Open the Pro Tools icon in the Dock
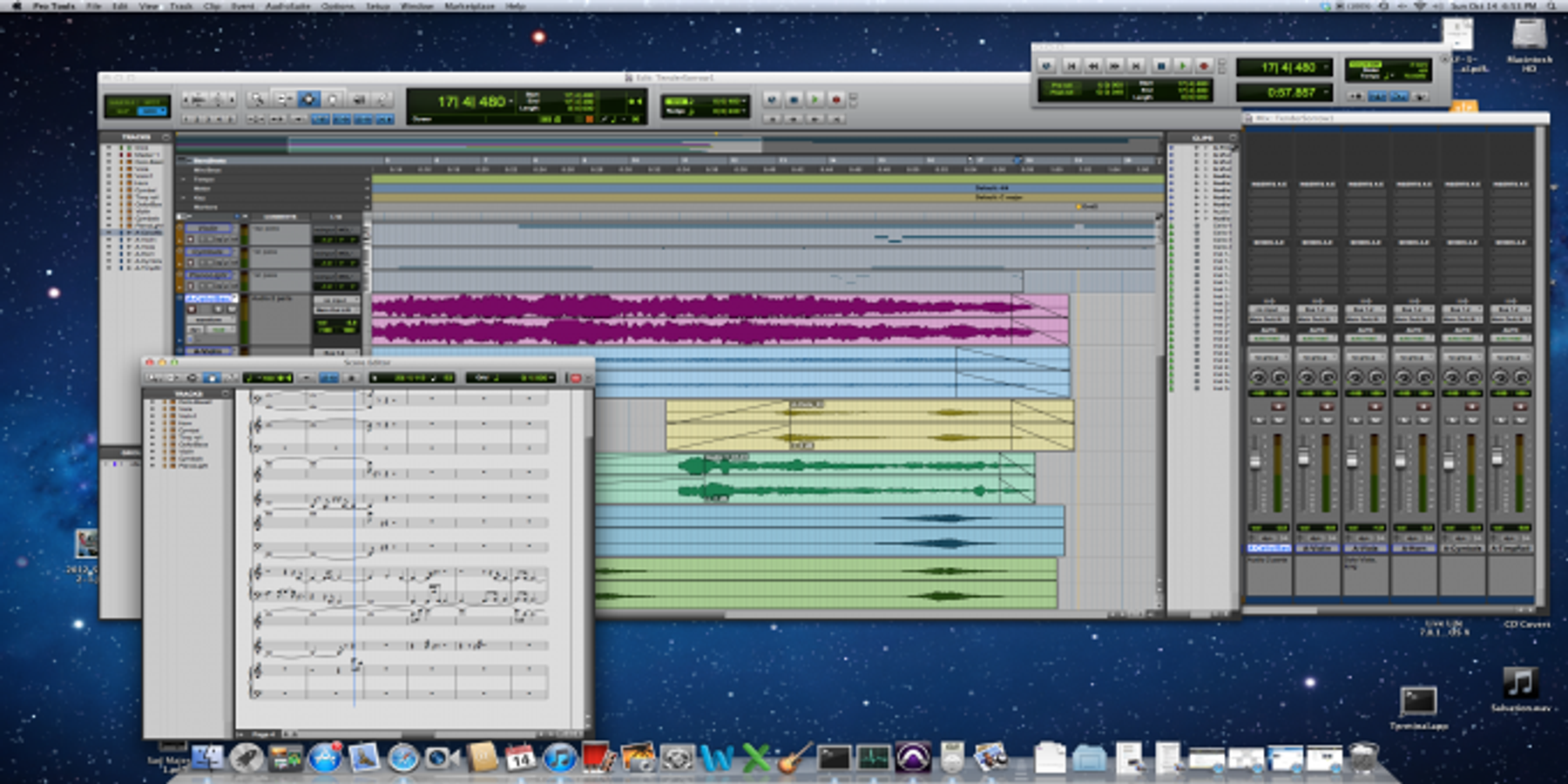Image resolution: width=1568 pixels, height=784 pixels. coord(913,757)
